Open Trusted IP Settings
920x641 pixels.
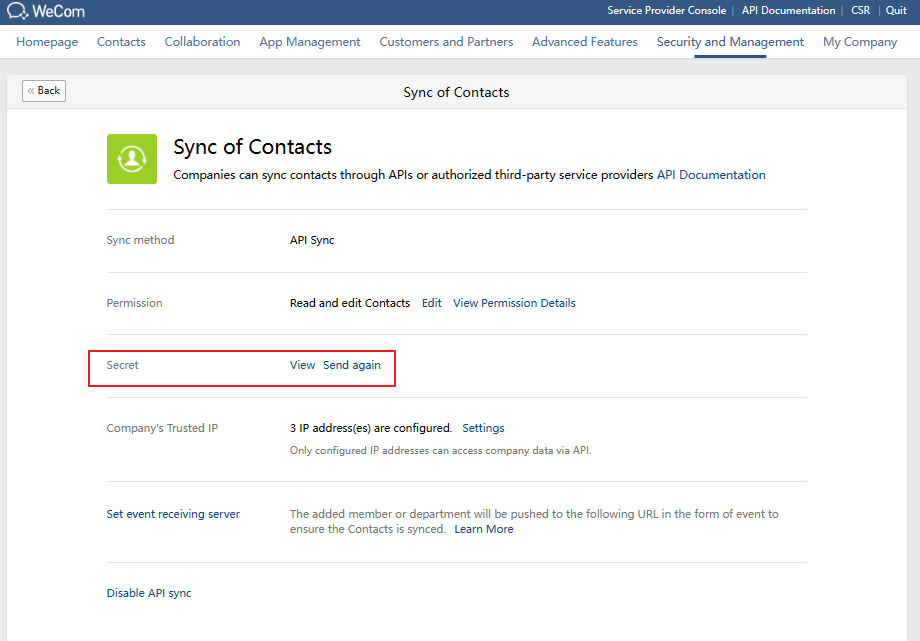[x=483, y=427]
